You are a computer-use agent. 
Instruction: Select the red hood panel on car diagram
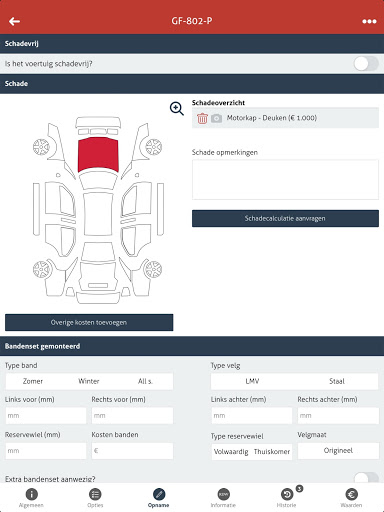pos(98,155)
